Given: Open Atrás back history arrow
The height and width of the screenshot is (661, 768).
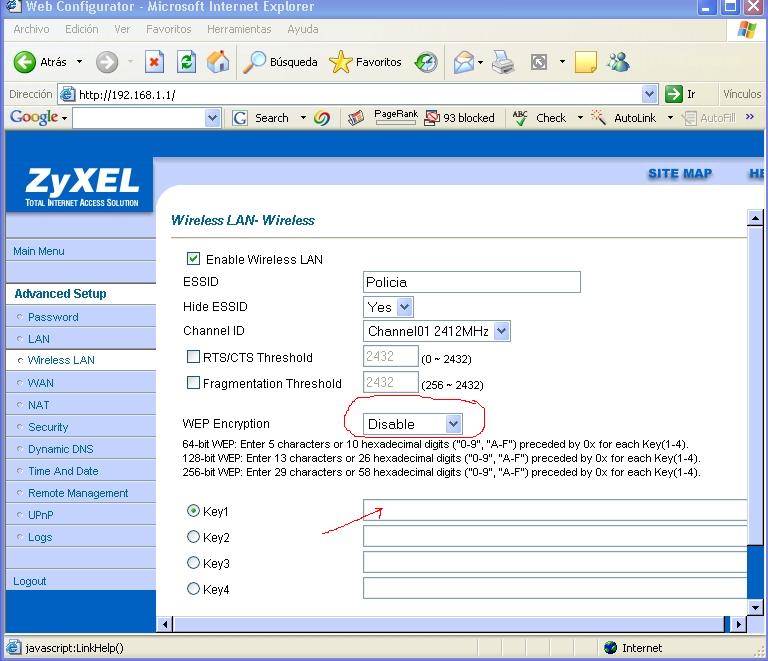Looking at the screenshot, I should (x=79, y=62).
